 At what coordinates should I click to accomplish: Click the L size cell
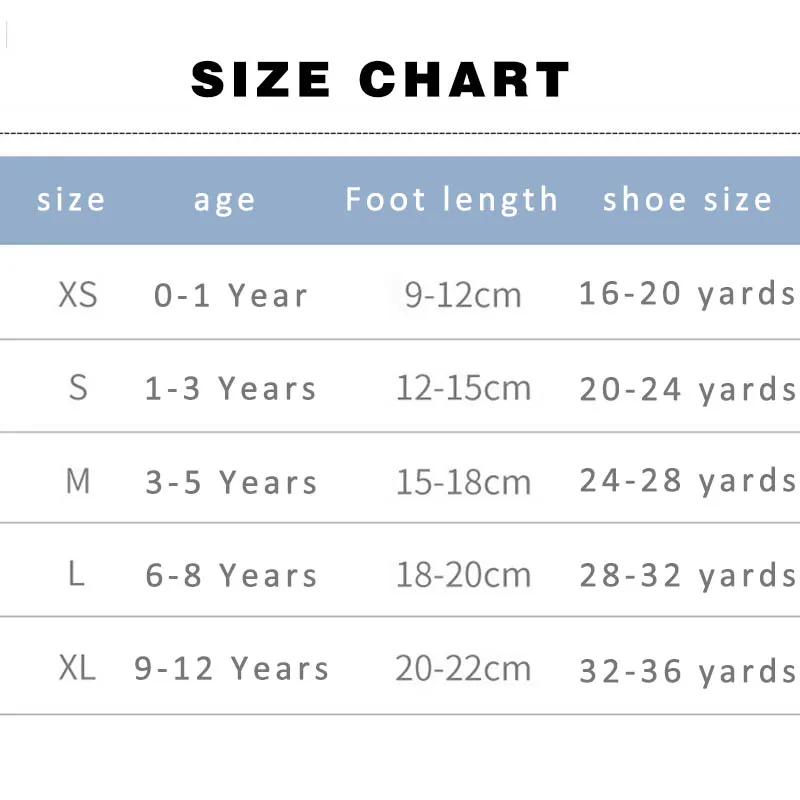77,575
